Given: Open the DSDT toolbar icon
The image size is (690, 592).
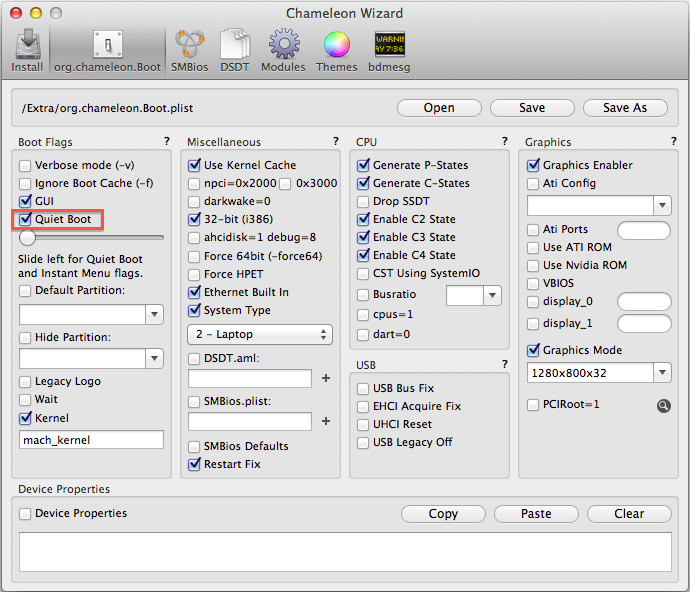Looking at the screenshot, I should point(235,50).
